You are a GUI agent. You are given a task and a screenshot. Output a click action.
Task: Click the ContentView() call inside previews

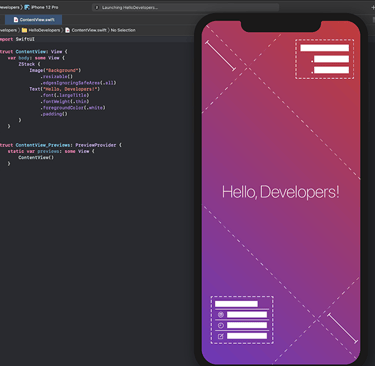click(x=36, y=157)
